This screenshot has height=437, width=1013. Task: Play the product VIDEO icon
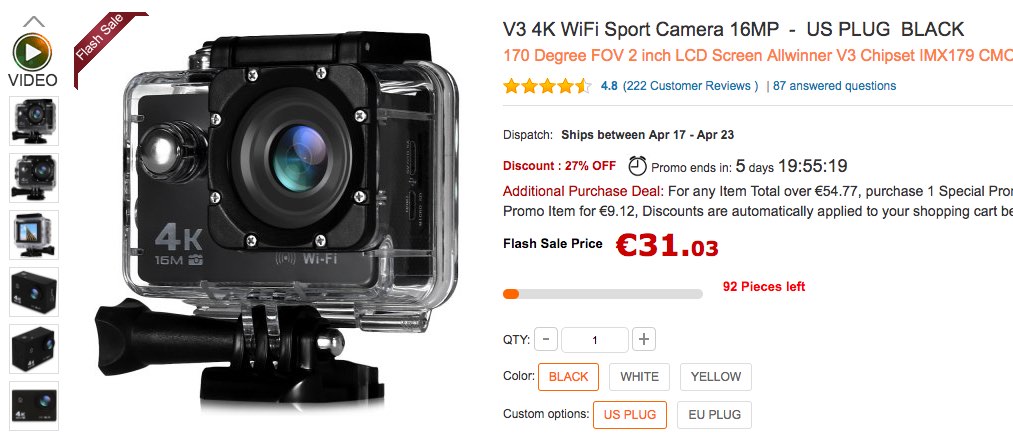pos(32,52)
